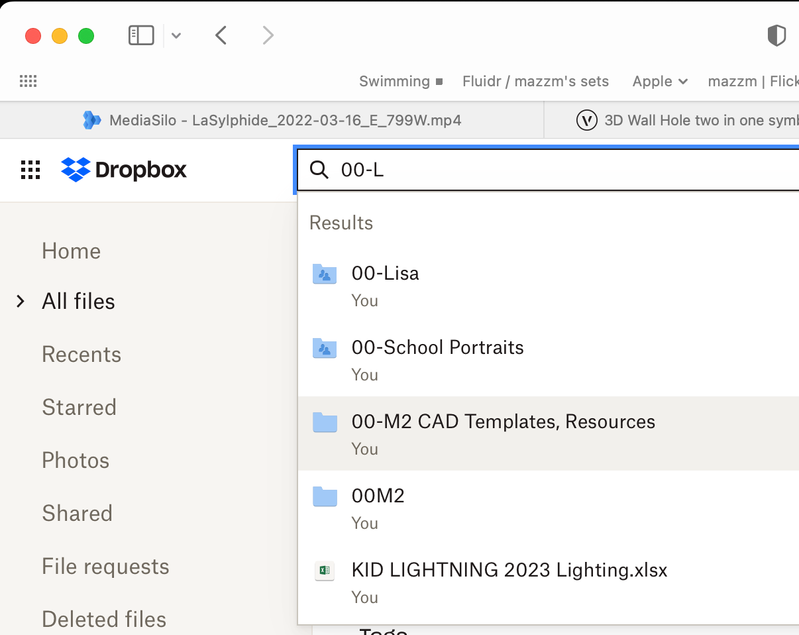Open the favorites bar apps grid icon

(x=28, y=81)
